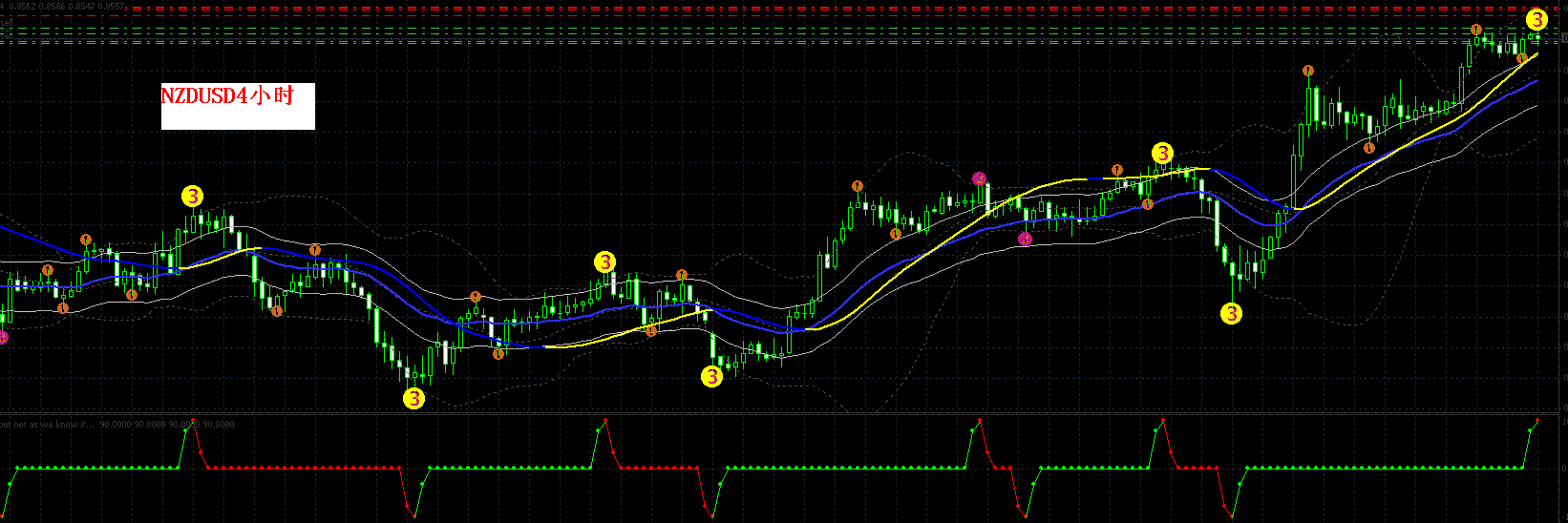Select the last yellow 3 trough marker before the final rally

(x=1232, y=313)
